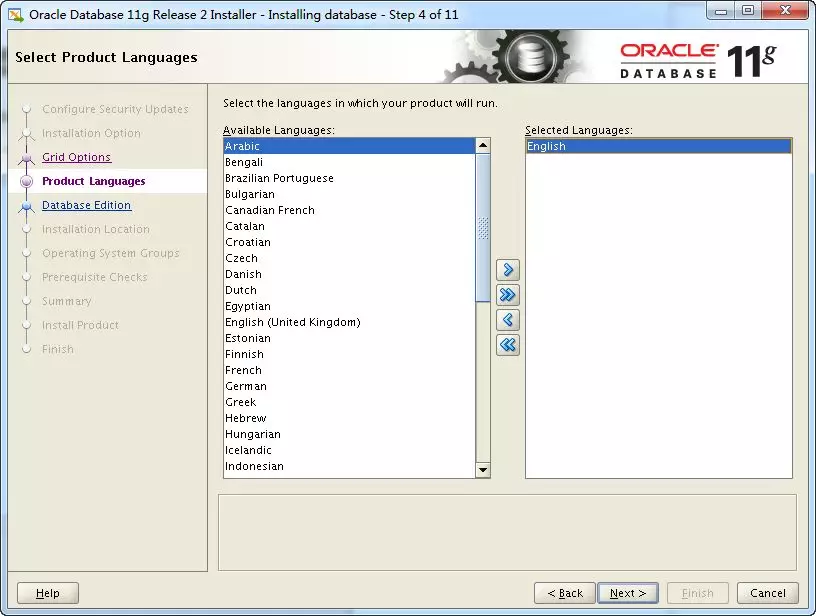Choose Catalan from available languages

(x=349, y=226)
